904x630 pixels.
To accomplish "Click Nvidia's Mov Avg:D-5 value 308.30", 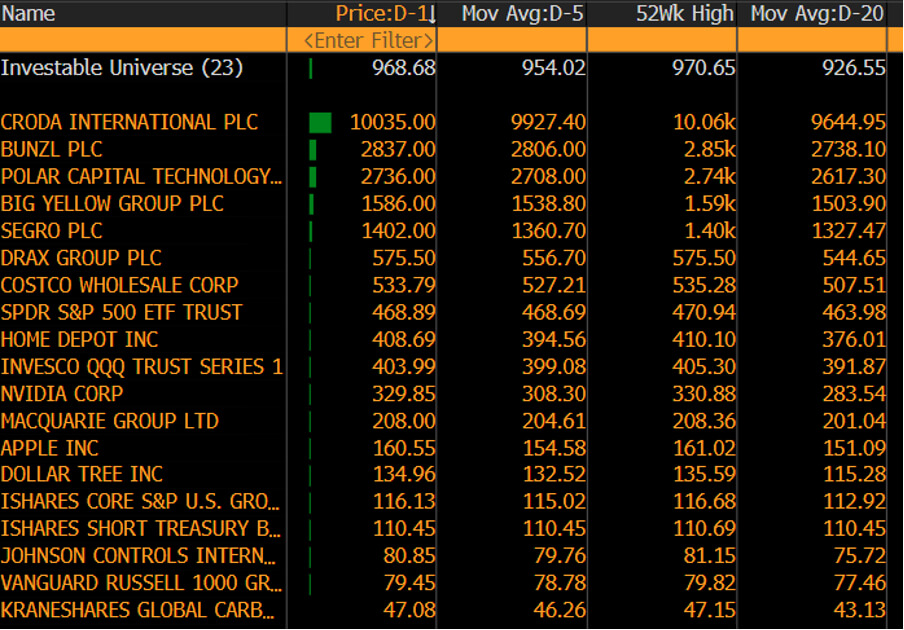I will click(554, 394).
